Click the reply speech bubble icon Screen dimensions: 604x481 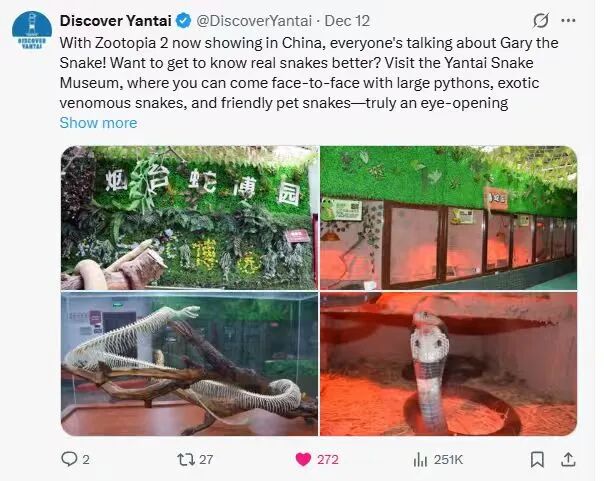point(69,459)
